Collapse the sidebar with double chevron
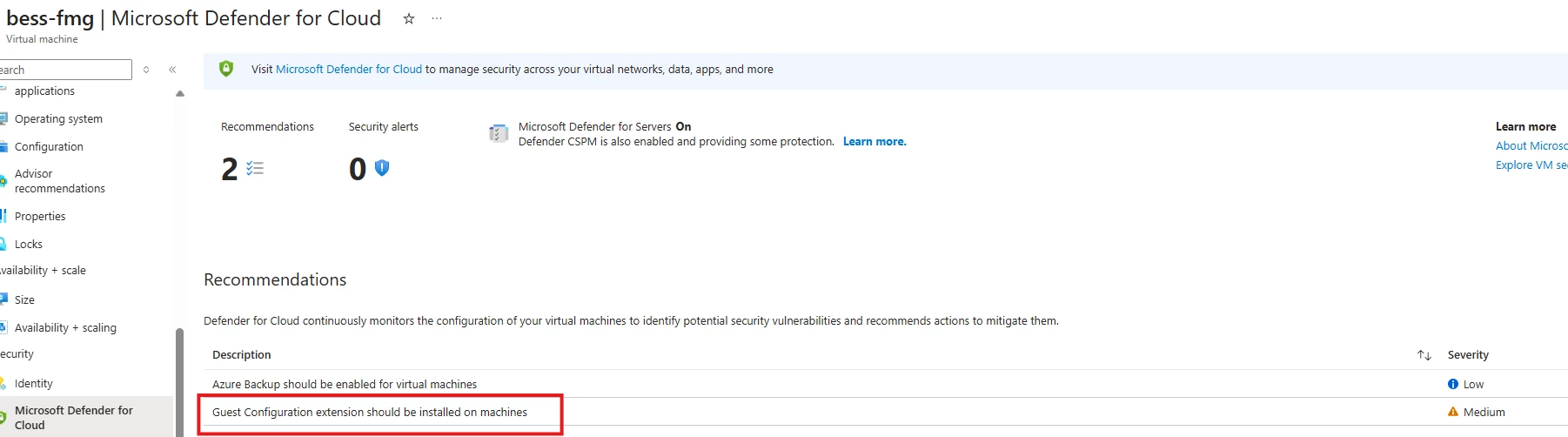The image size is (1568, 437). click(x=172, y=70)
